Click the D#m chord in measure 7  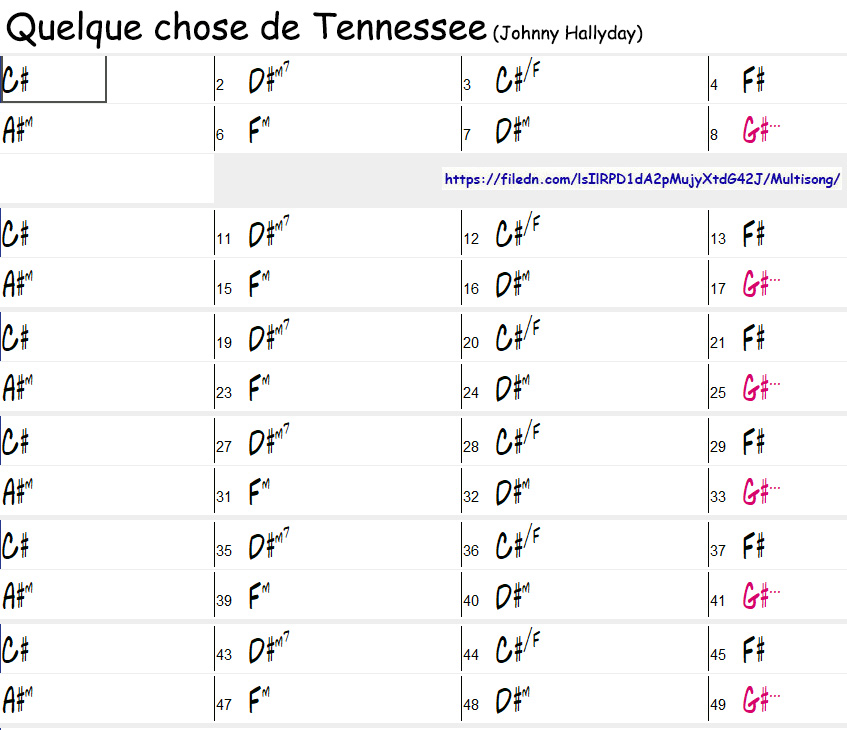(512, 131)
